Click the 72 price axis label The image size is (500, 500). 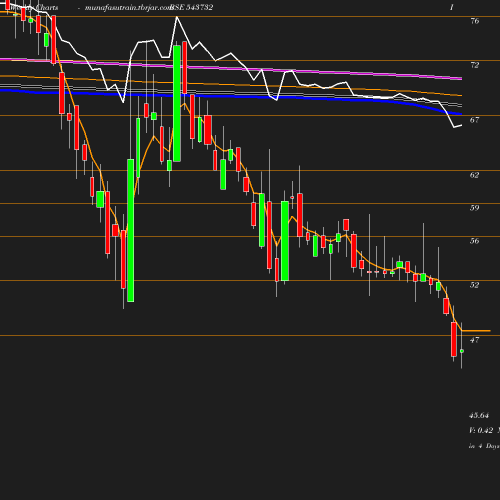click(x=475, y=65)
